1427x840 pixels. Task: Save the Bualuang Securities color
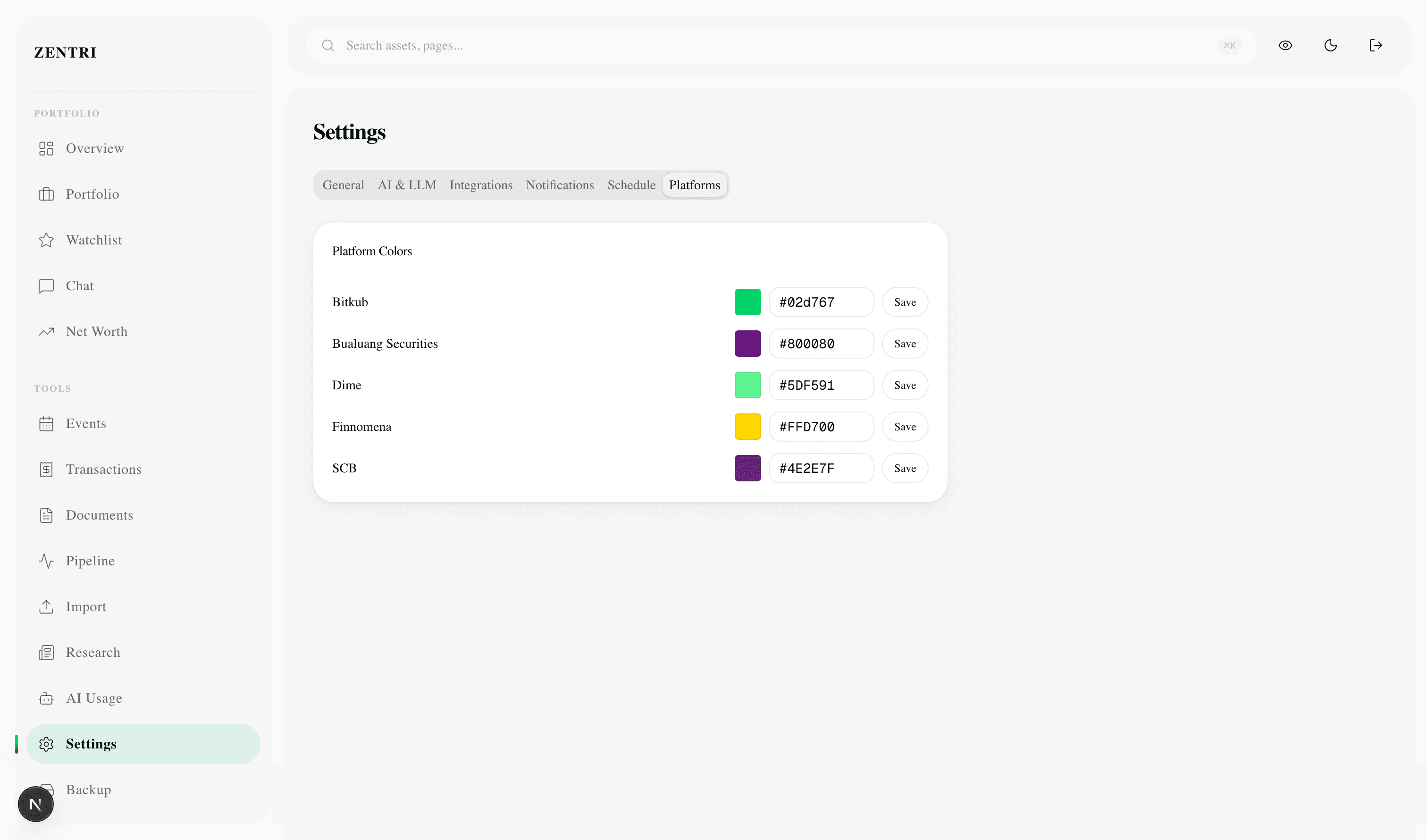point(905,344)
